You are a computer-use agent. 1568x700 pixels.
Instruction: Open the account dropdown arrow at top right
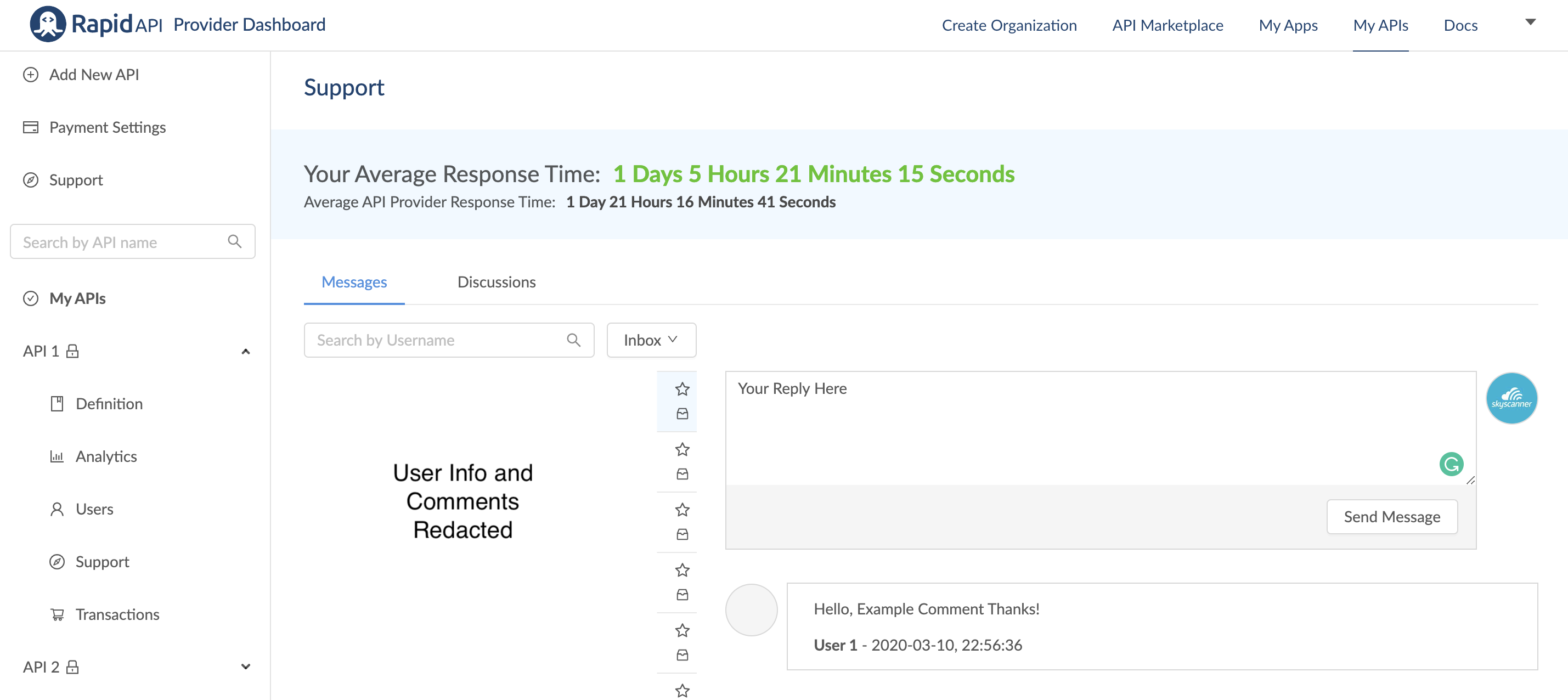1530,22
